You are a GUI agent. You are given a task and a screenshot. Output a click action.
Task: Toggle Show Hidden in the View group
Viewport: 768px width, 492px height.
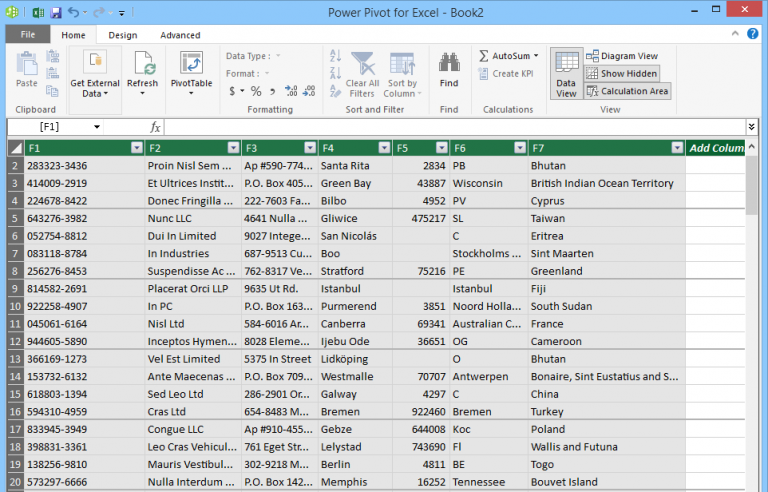pyautogui.click(x=622, y=74)
